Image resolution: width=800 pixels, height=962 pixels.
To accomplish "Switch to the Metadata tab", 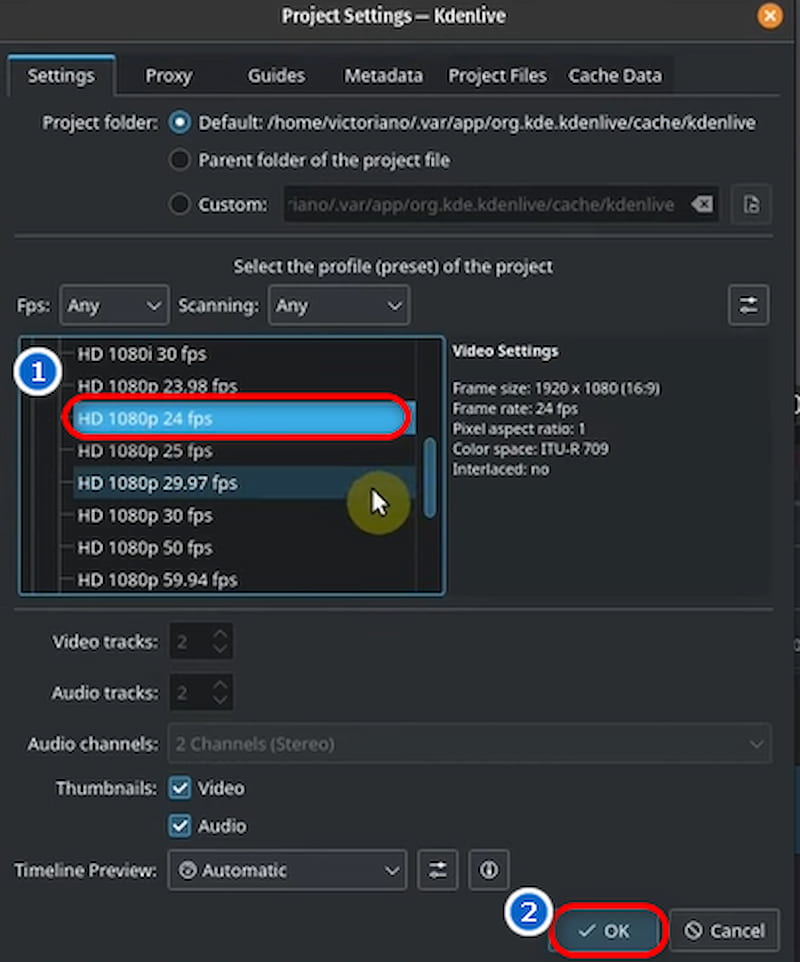I will tap(383, 75).
